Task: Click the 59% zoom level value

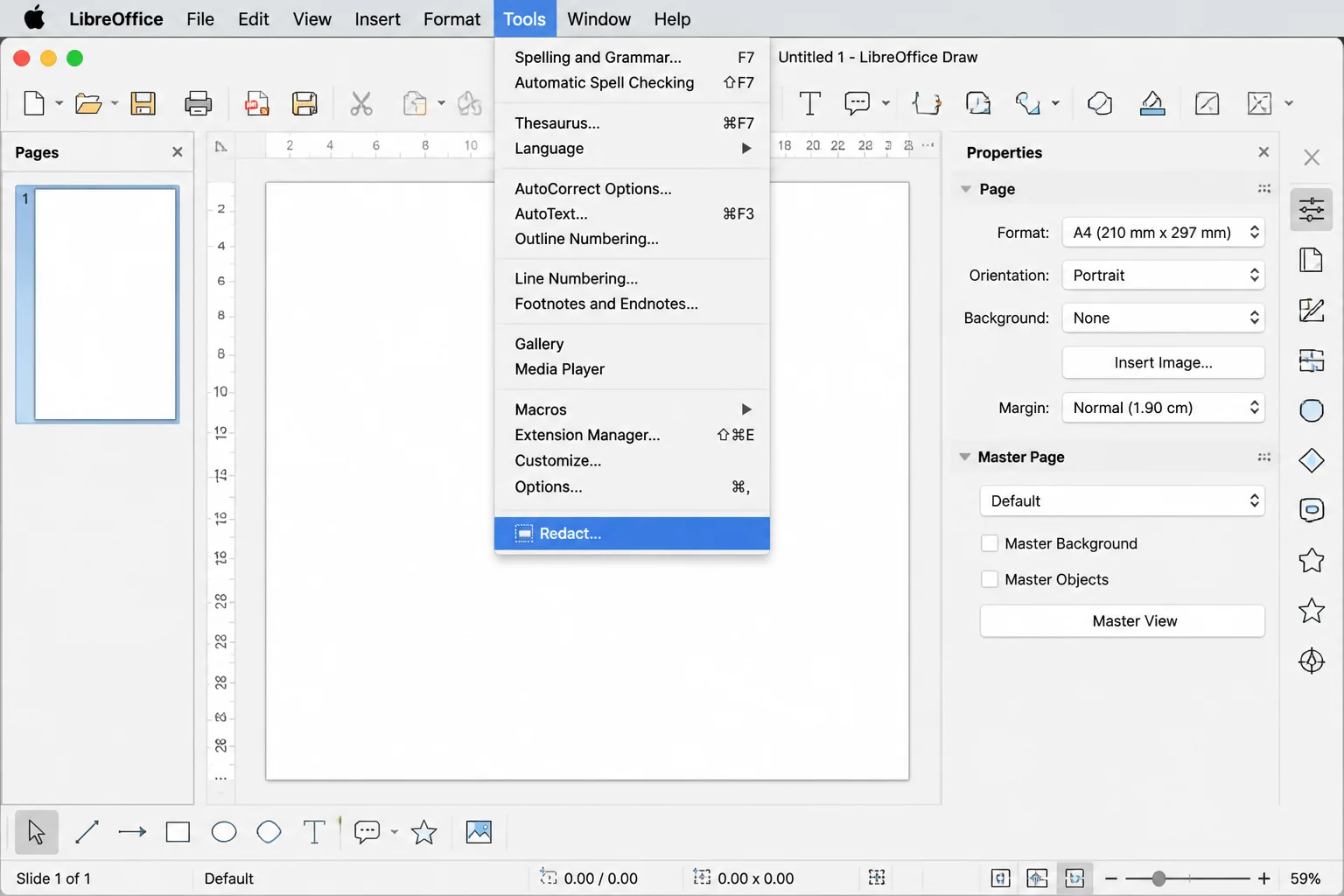Action: point(1305,878)
